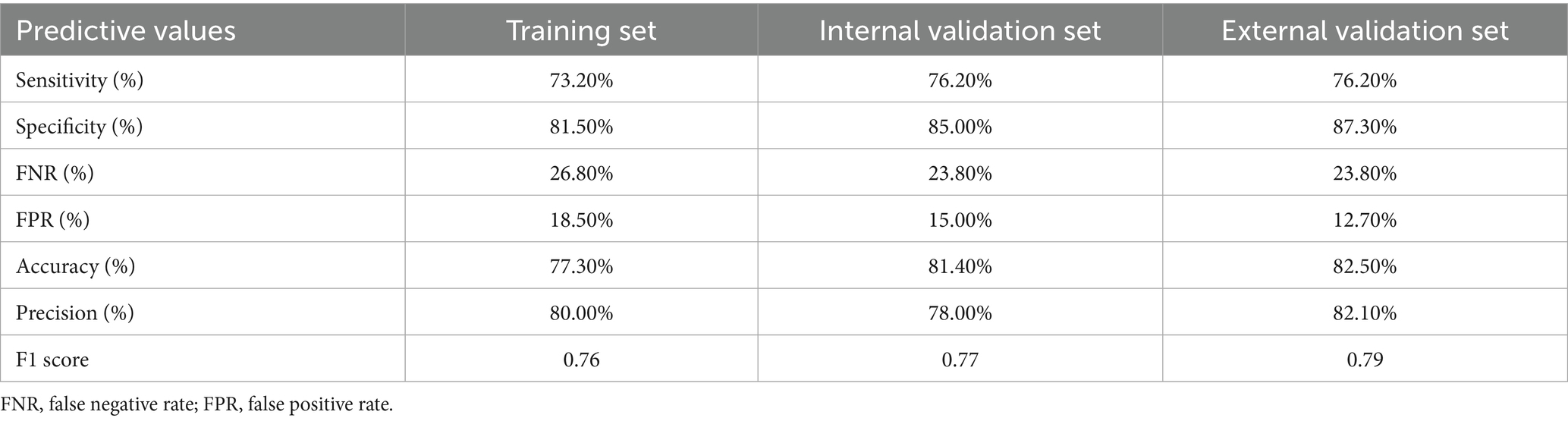This screenshot has width=1568, height=421.
Task: Select the external validation FPR value 12.70%
Action: pyautogui.click(x=1365, y=220)
